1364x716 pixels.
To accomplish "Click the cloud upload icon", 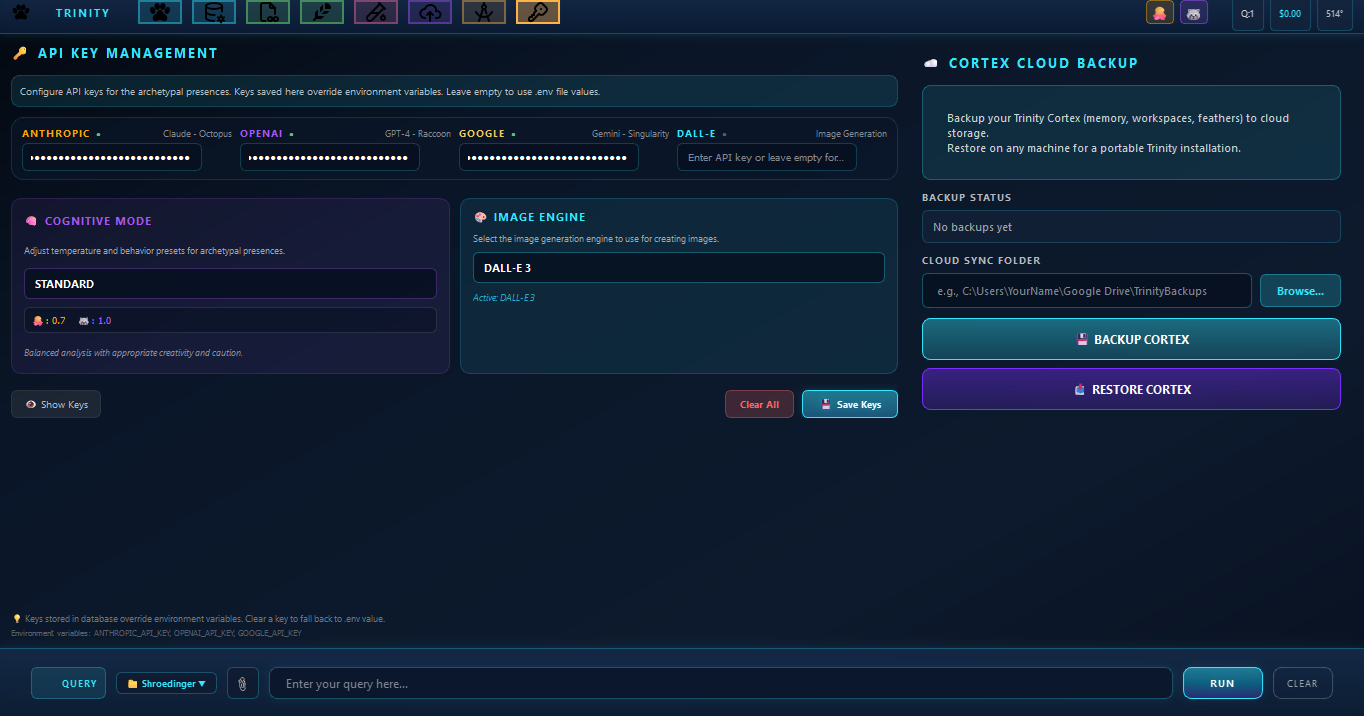I will (x=430, y=13).
